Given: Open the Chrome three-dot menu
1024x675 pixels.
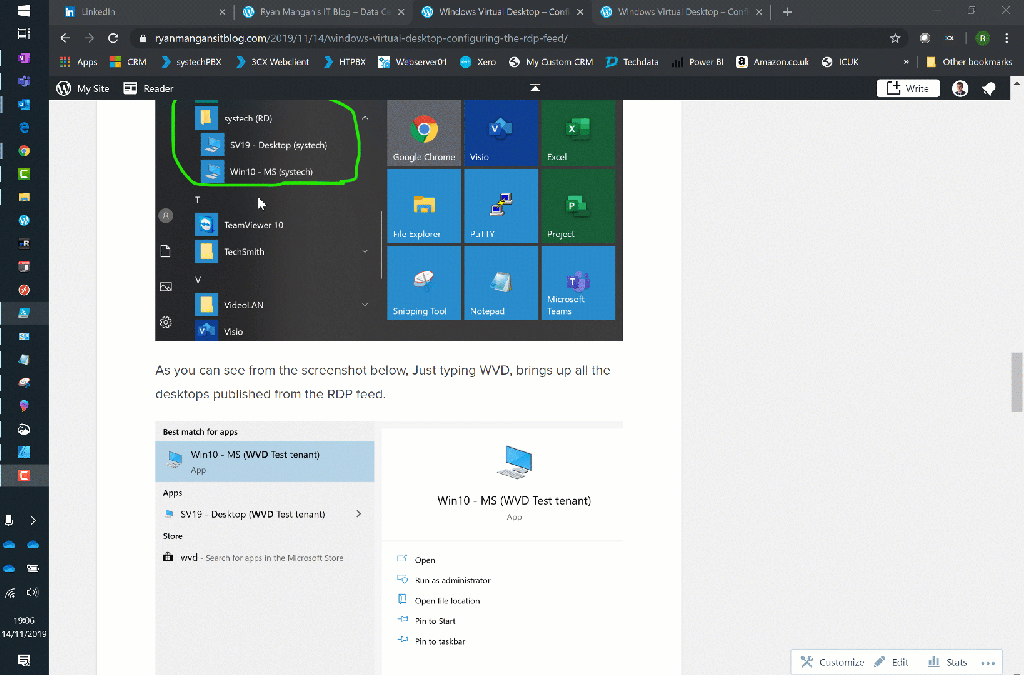Looking at the screenshot, I should (x=1006, y=38).
